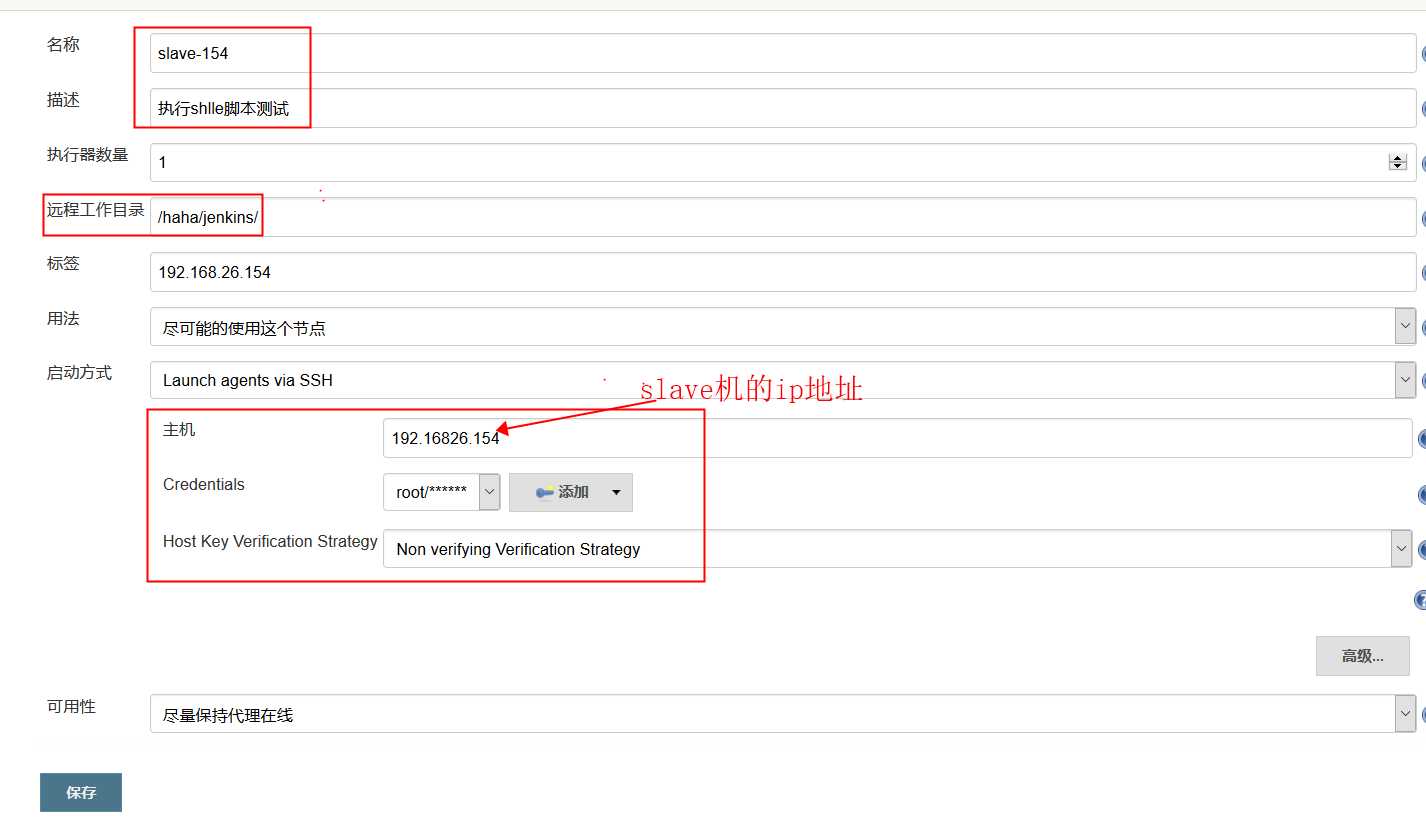Click help icon next to 主机 field
The image size is (1426, 828).
click(x=1422, y=439)
